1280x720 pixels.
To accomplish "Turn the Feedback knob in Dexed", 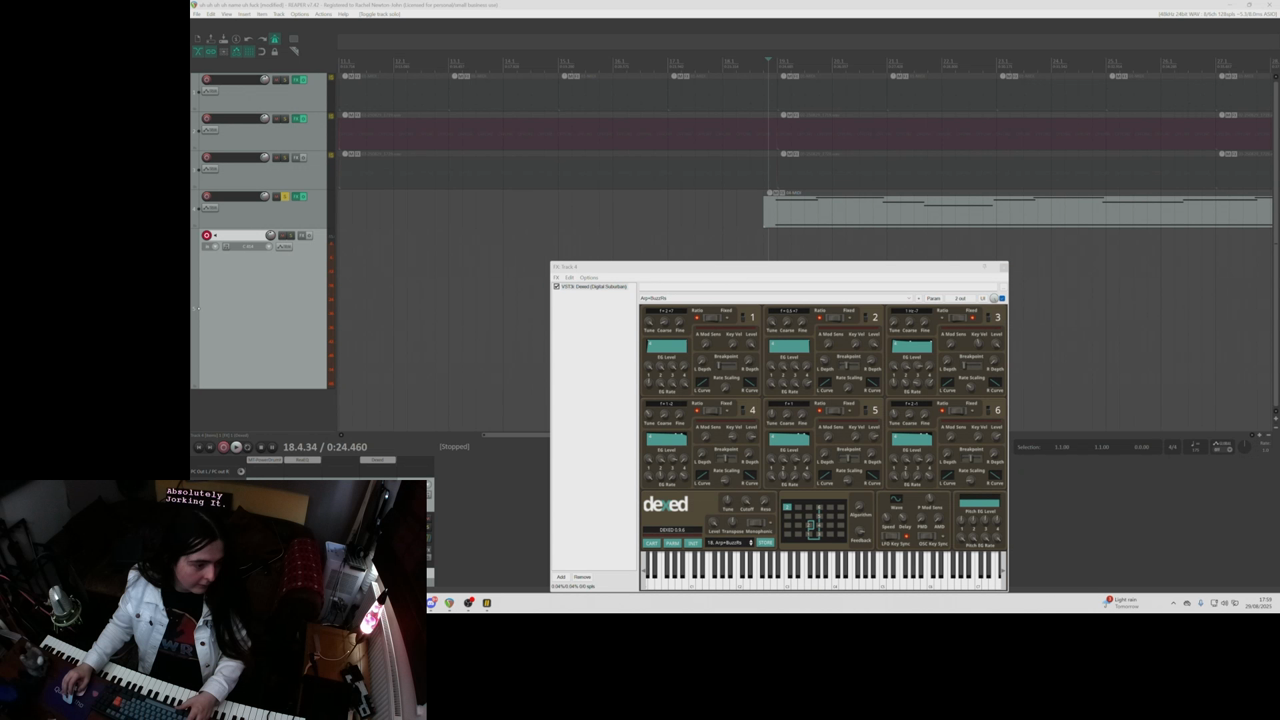I will 860,530.
